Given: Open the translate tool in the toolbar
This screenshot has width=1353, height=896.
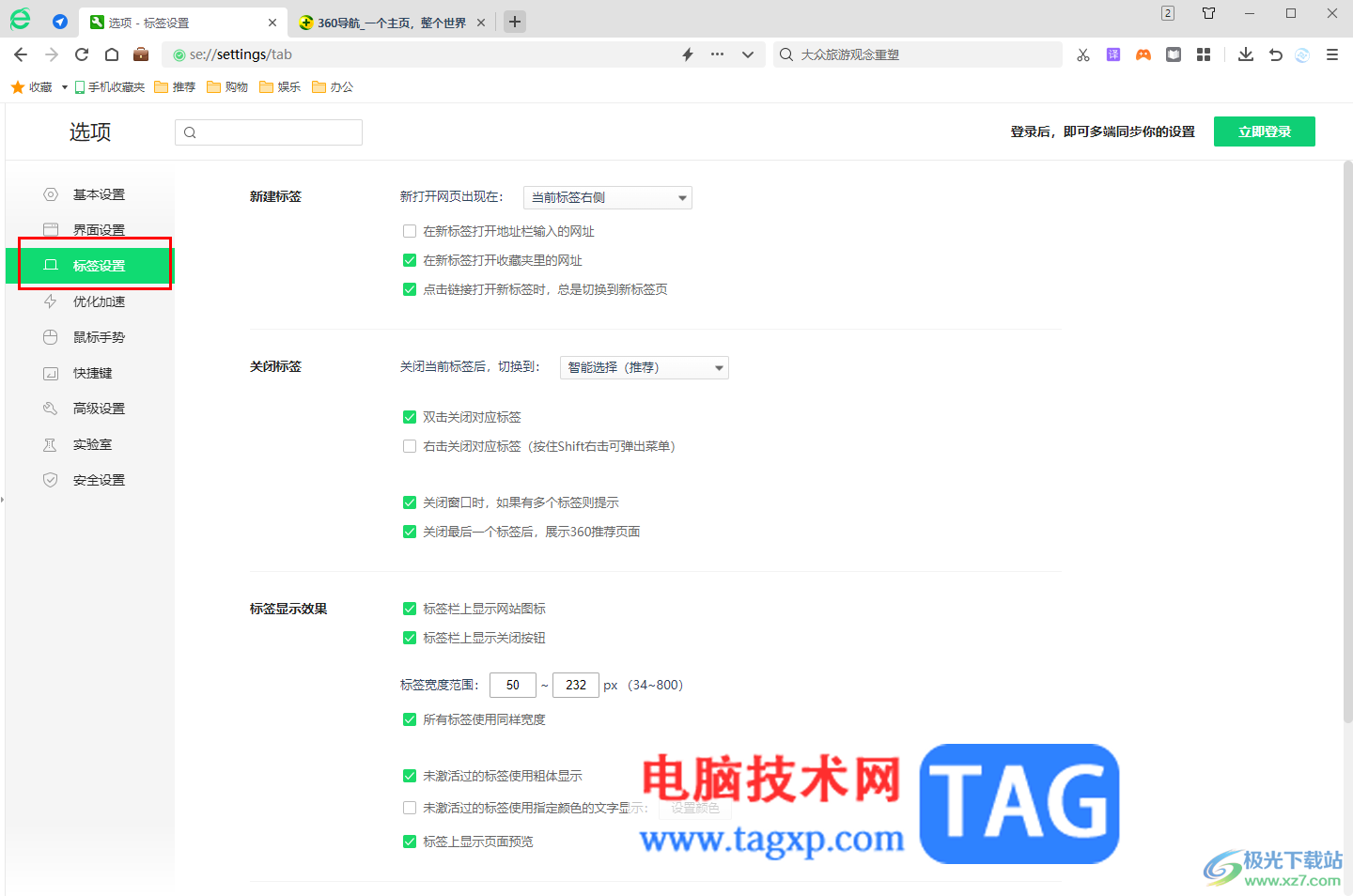Looking at the screenshot, I should [x=1112, y=54].
